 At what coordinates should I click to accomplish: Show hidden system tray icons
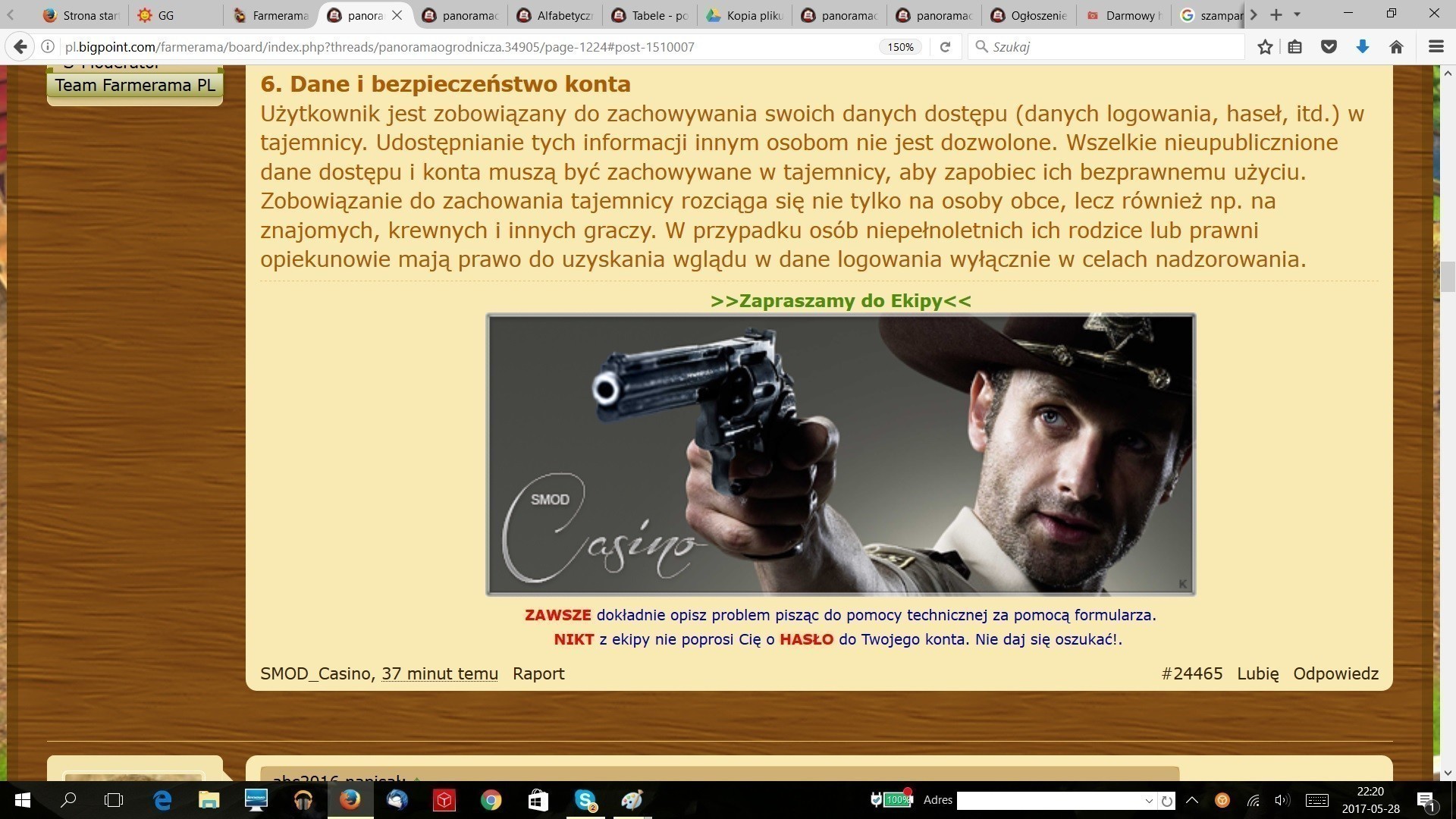tap(1191, 800)
